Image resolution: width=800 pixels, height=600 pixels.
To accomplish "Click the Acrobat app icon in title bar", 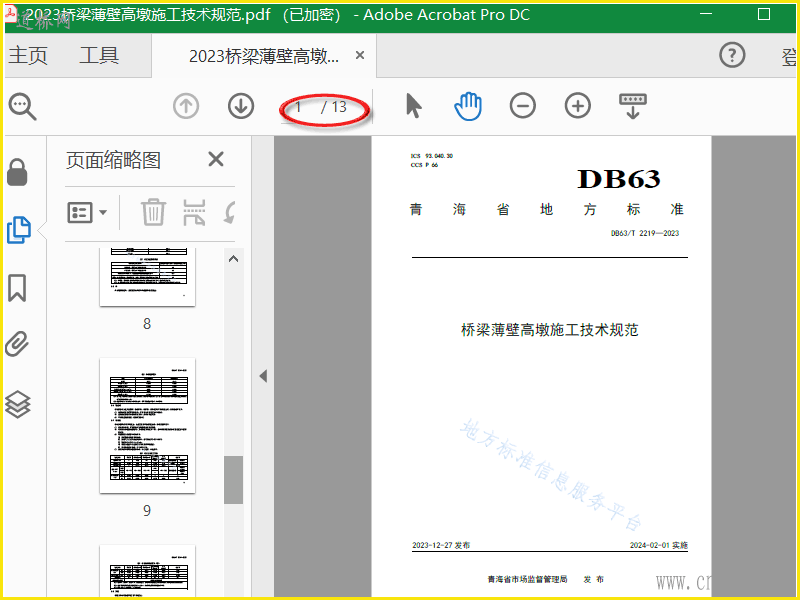I will [x=10, y=12].
